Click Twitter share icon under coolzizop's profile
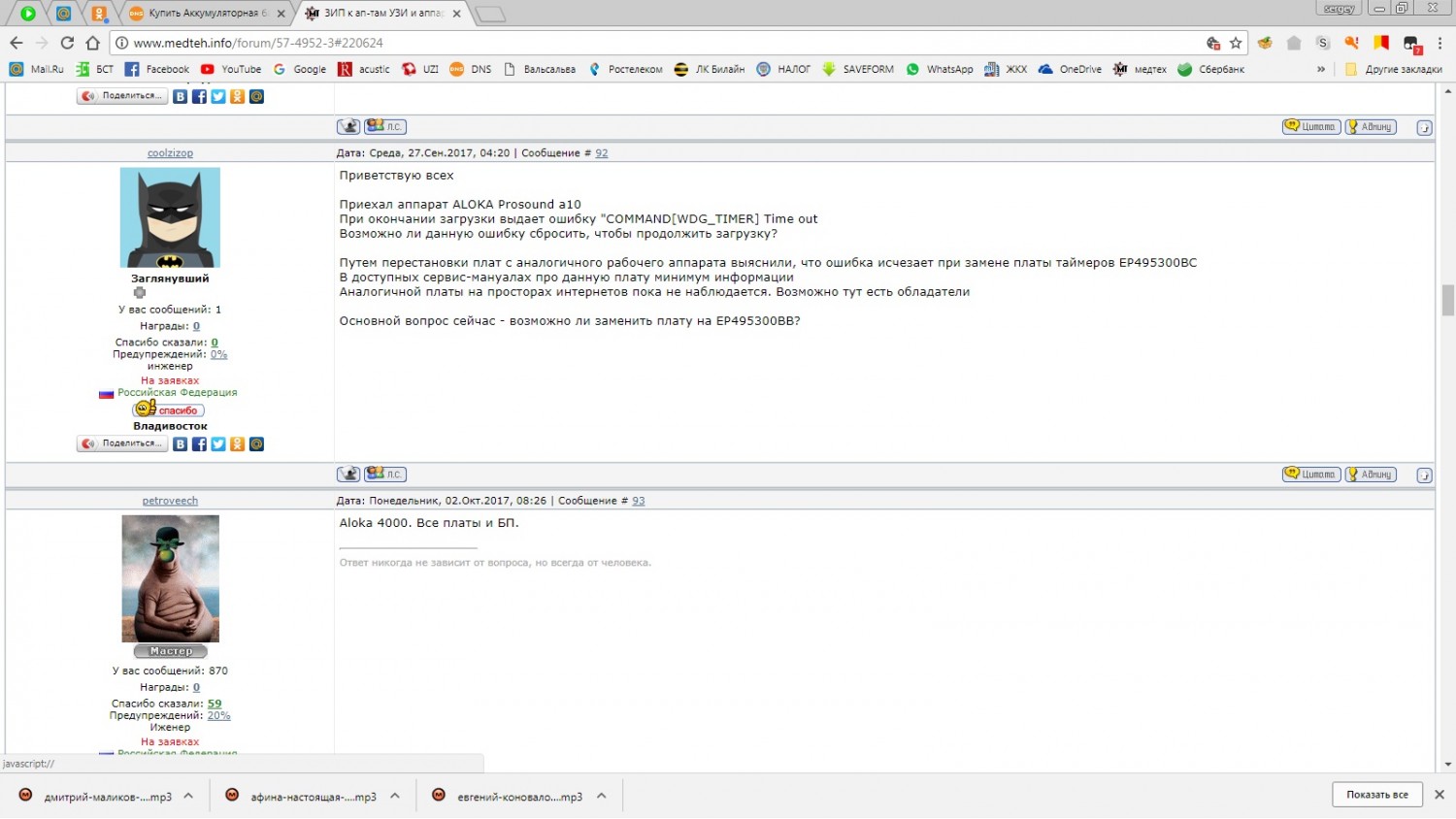 click(x=218, y=444)
